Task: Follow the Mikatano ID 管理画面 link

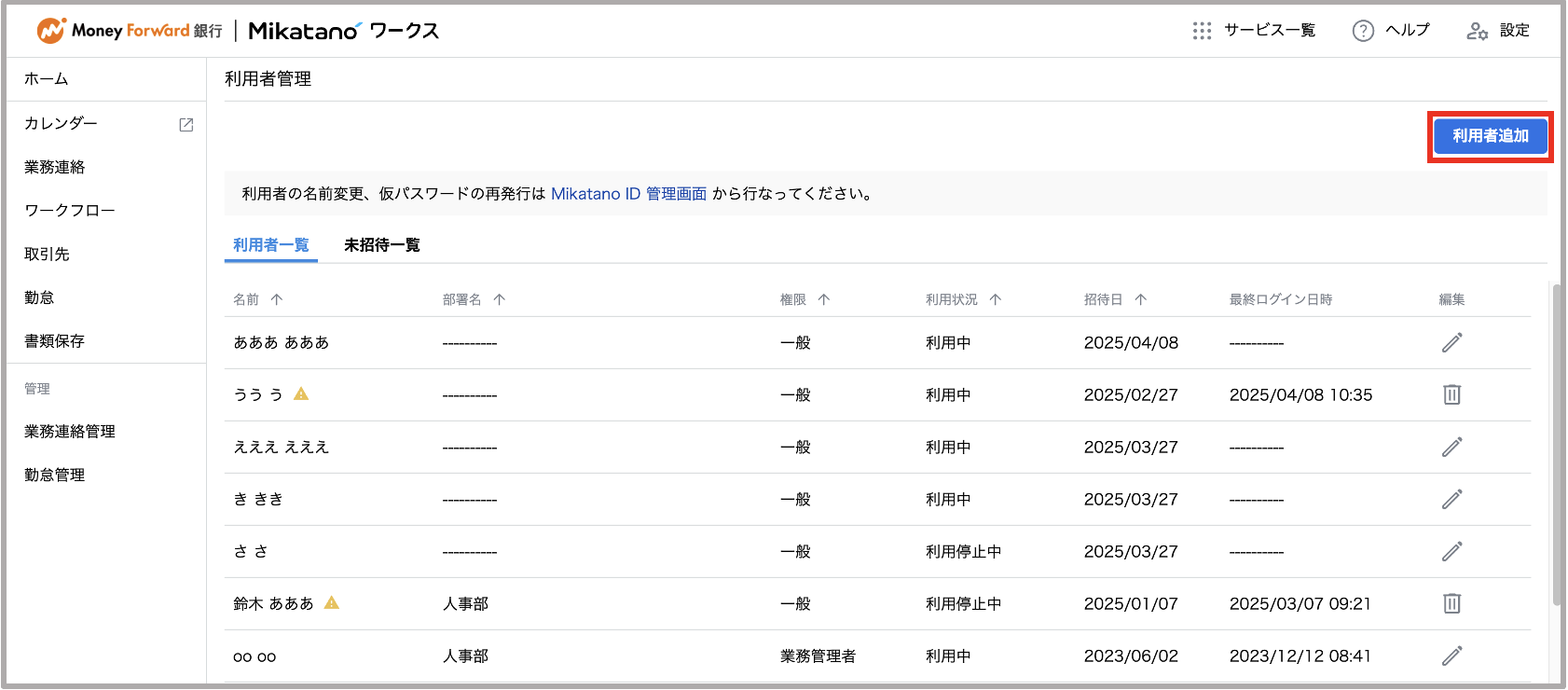Action: tap(629, 194)
